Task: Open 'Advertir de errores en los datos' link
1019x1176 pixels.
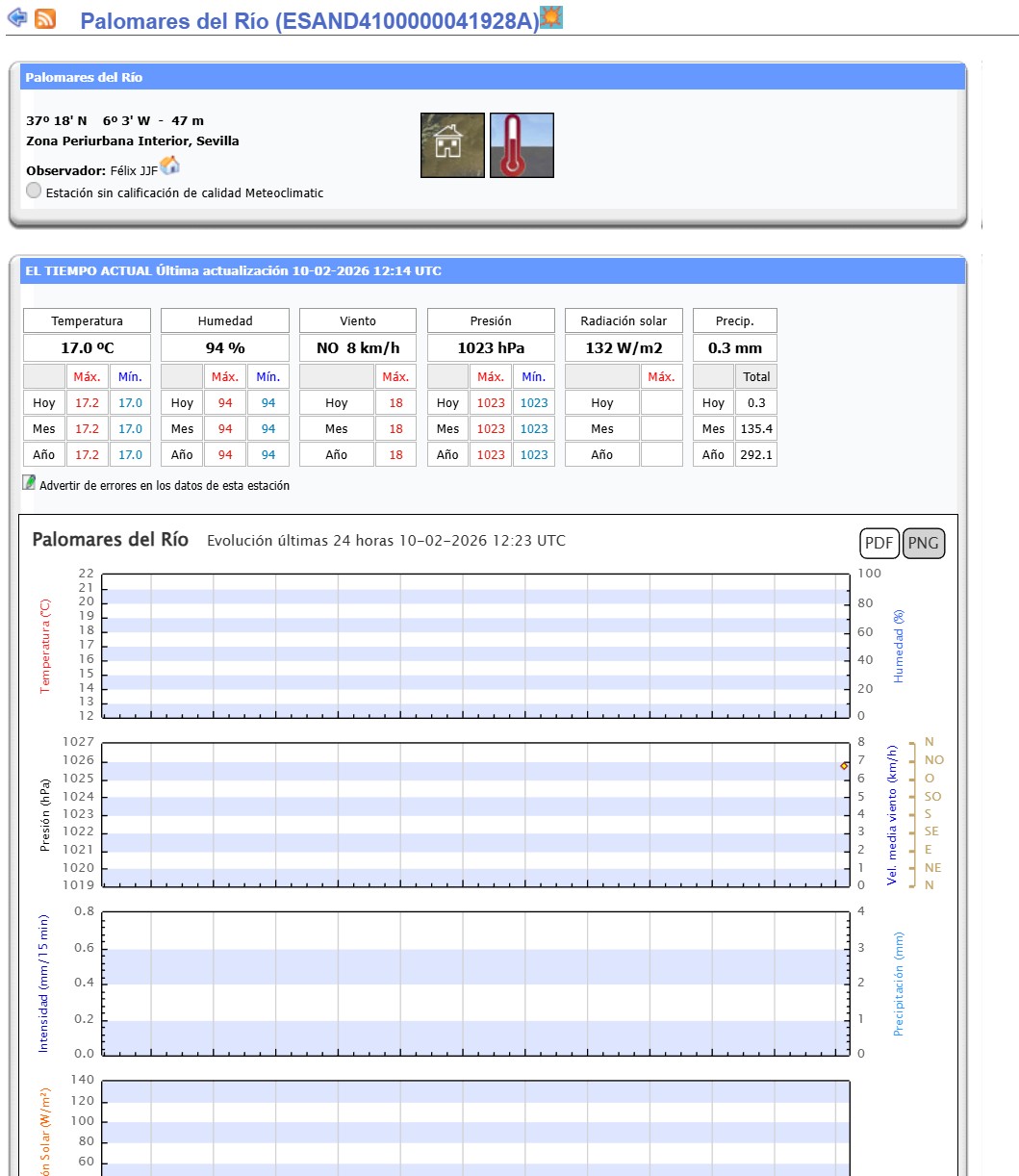Action: coord(164,486)
